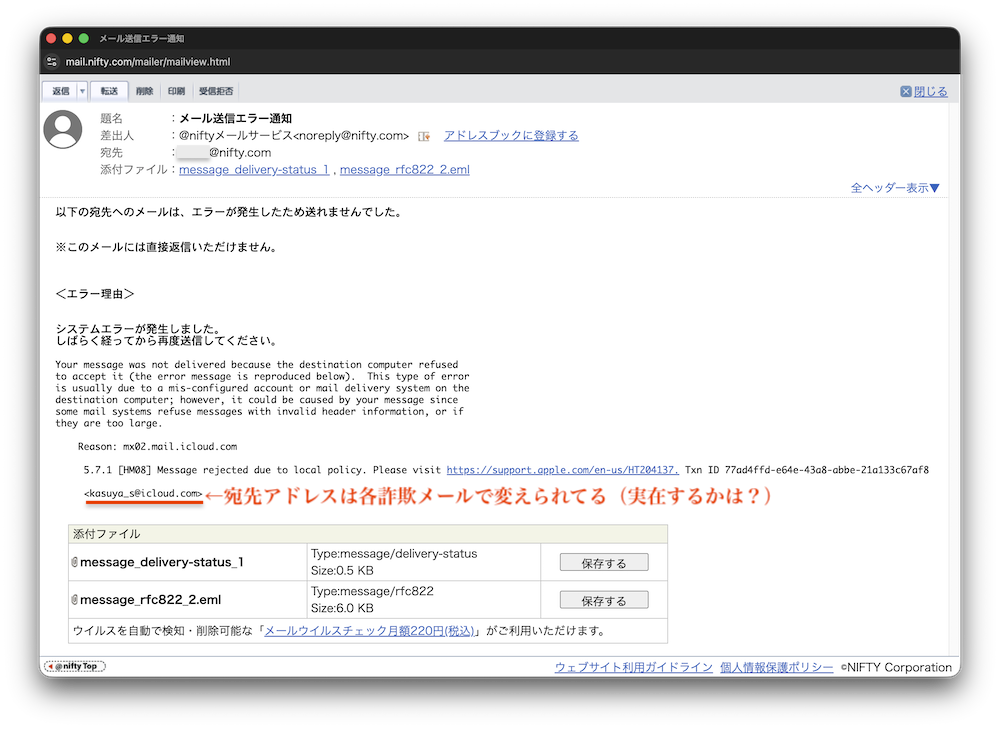This screenshot has width=1000, height=729.
Task: Close mail view with 閉じる X icon
Action: click(906, 91)
